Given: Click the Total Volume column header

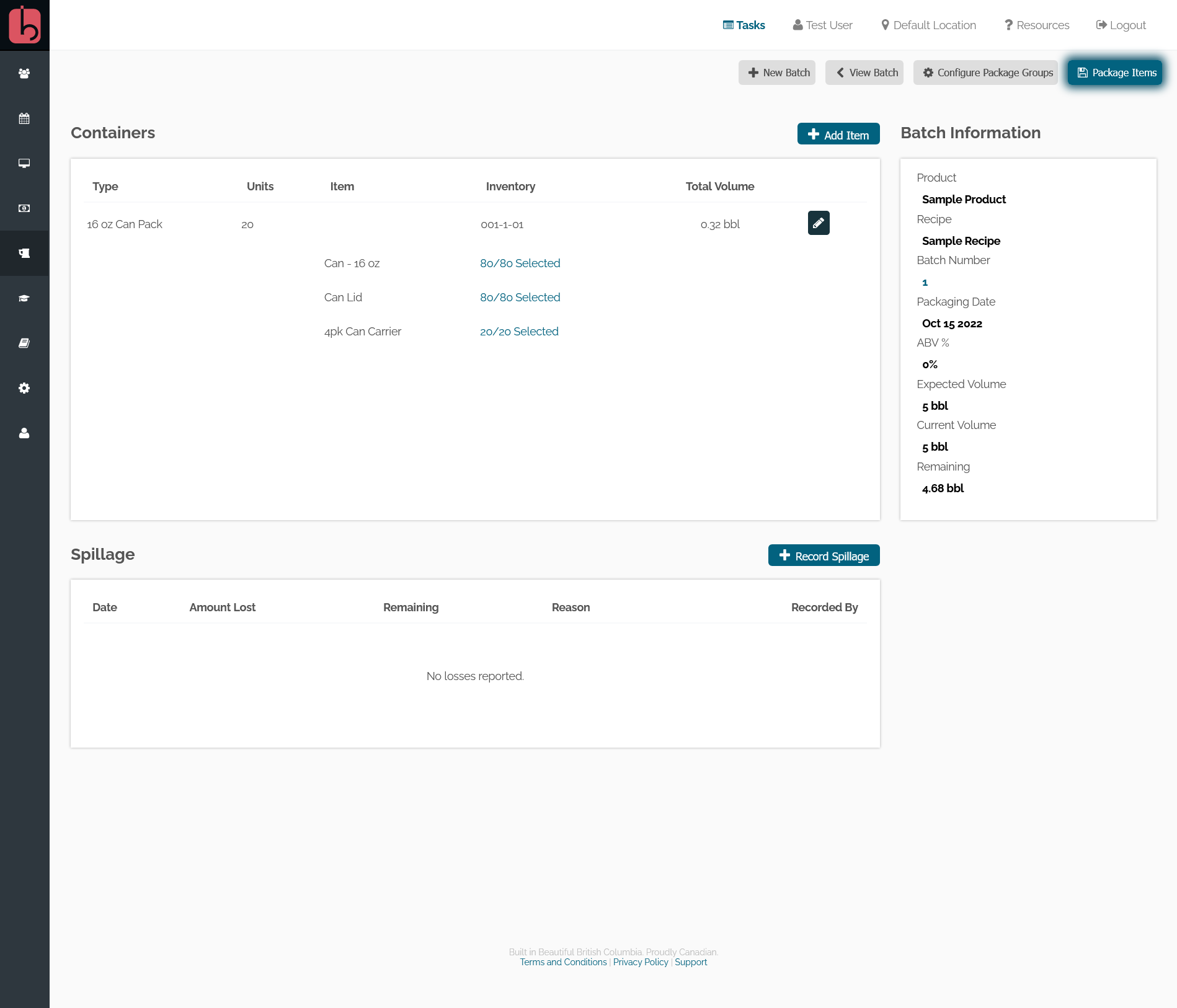Looking at the screenshot, I should pos(720,186).
